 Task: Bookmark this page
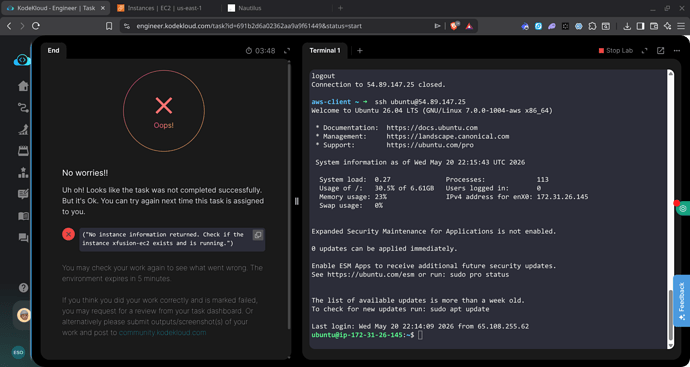point(109,26)
